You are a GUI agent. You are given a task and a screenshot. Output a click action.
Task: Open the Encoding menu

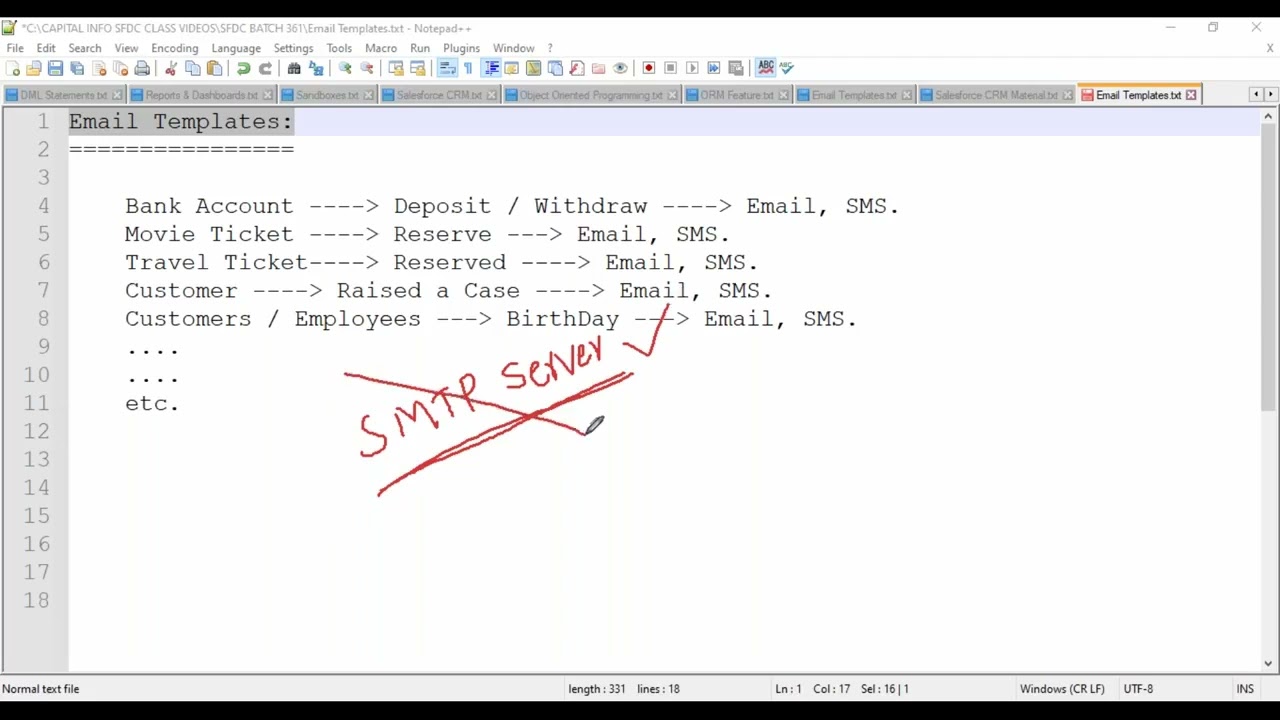pos(175,48)
